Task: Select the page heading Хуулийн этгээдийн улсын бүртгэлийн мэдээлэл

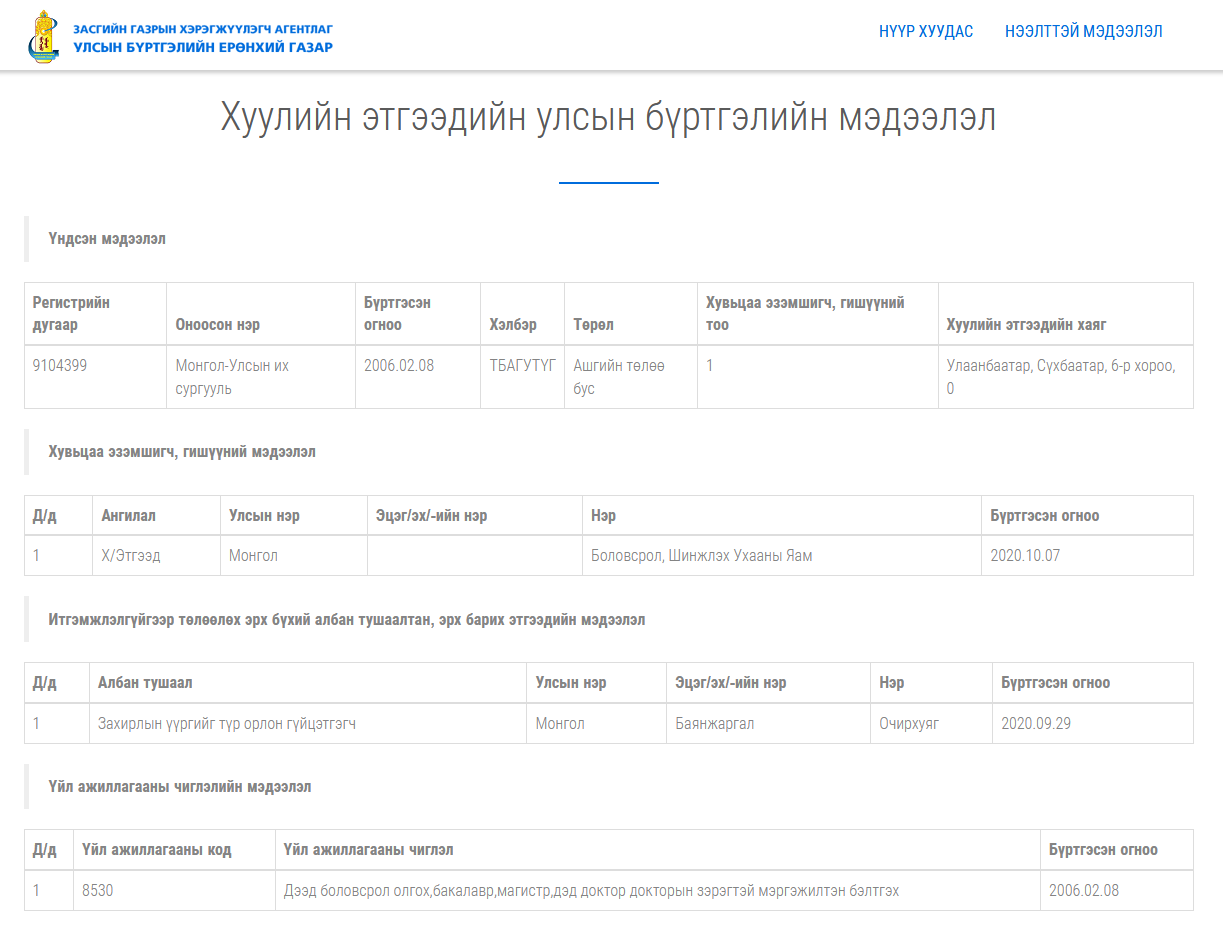Action: [x=608, y=117]
